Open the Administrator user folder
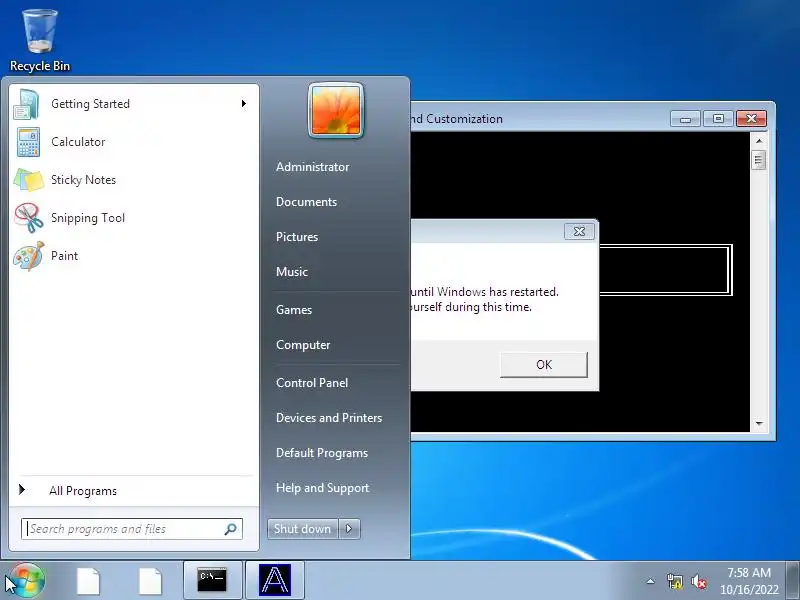 click(x=312, y=167)
